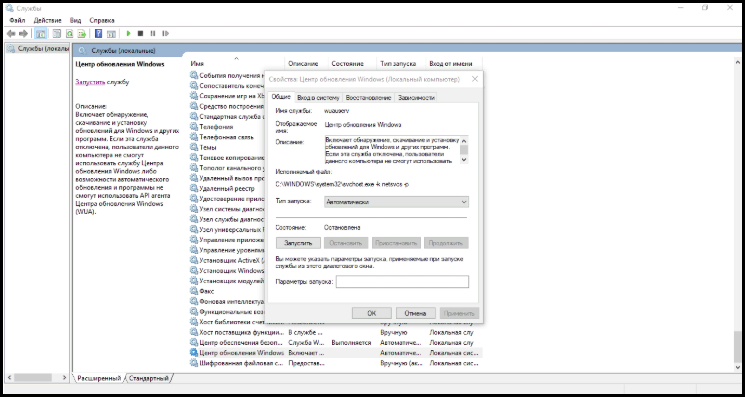Click gear icon beside Факс service

(193, 291)
